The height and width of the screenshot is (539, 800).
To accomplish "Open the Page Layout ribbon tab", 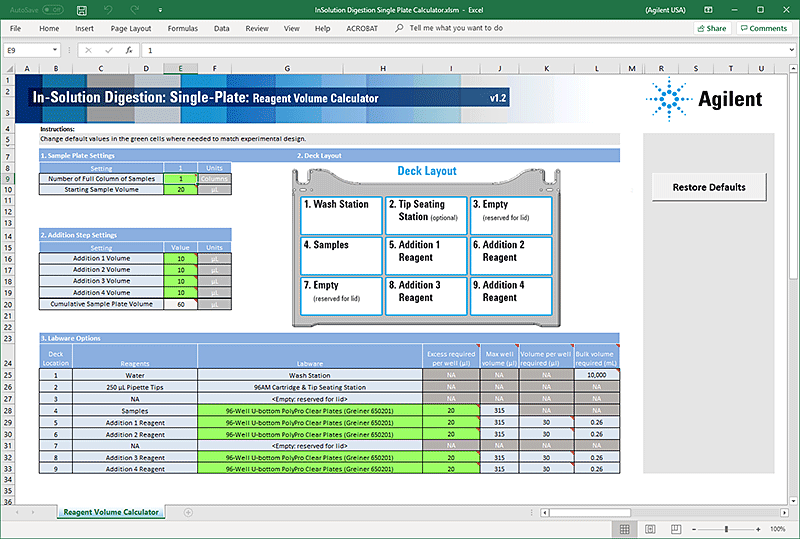I will click(131, 29).
